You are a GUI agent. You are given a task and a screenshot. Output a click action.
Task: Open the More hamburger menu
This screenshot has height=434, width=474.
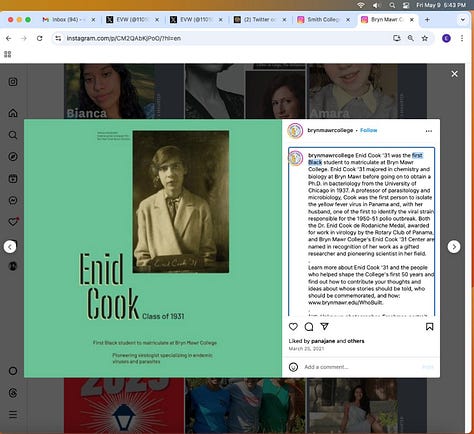pyautogui.click(x=13, y=414)
